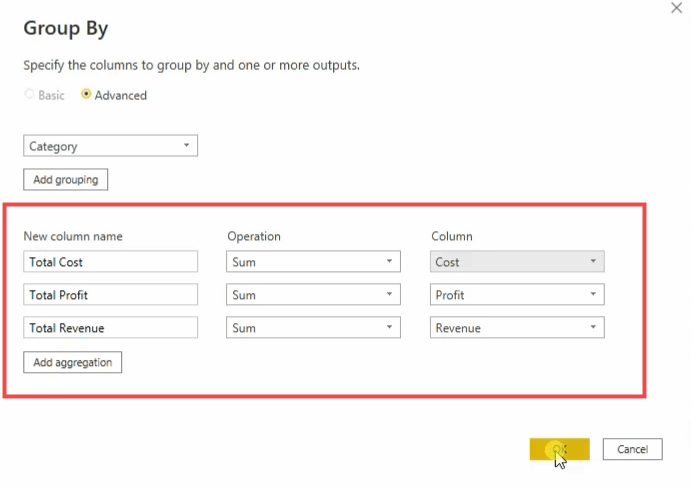This screenshot has width=692, height=487.
Task: Click the Add aggregation button
Action: 72,362
